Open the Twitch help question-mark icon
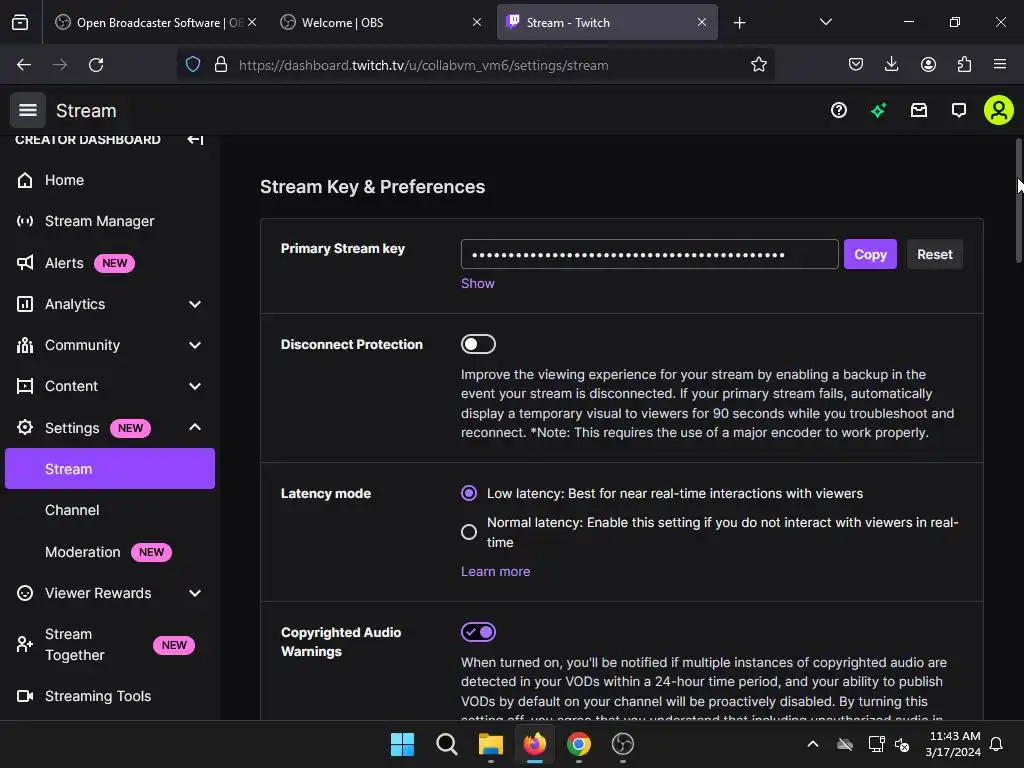The image size is (1024, 768). coord(839,110)
